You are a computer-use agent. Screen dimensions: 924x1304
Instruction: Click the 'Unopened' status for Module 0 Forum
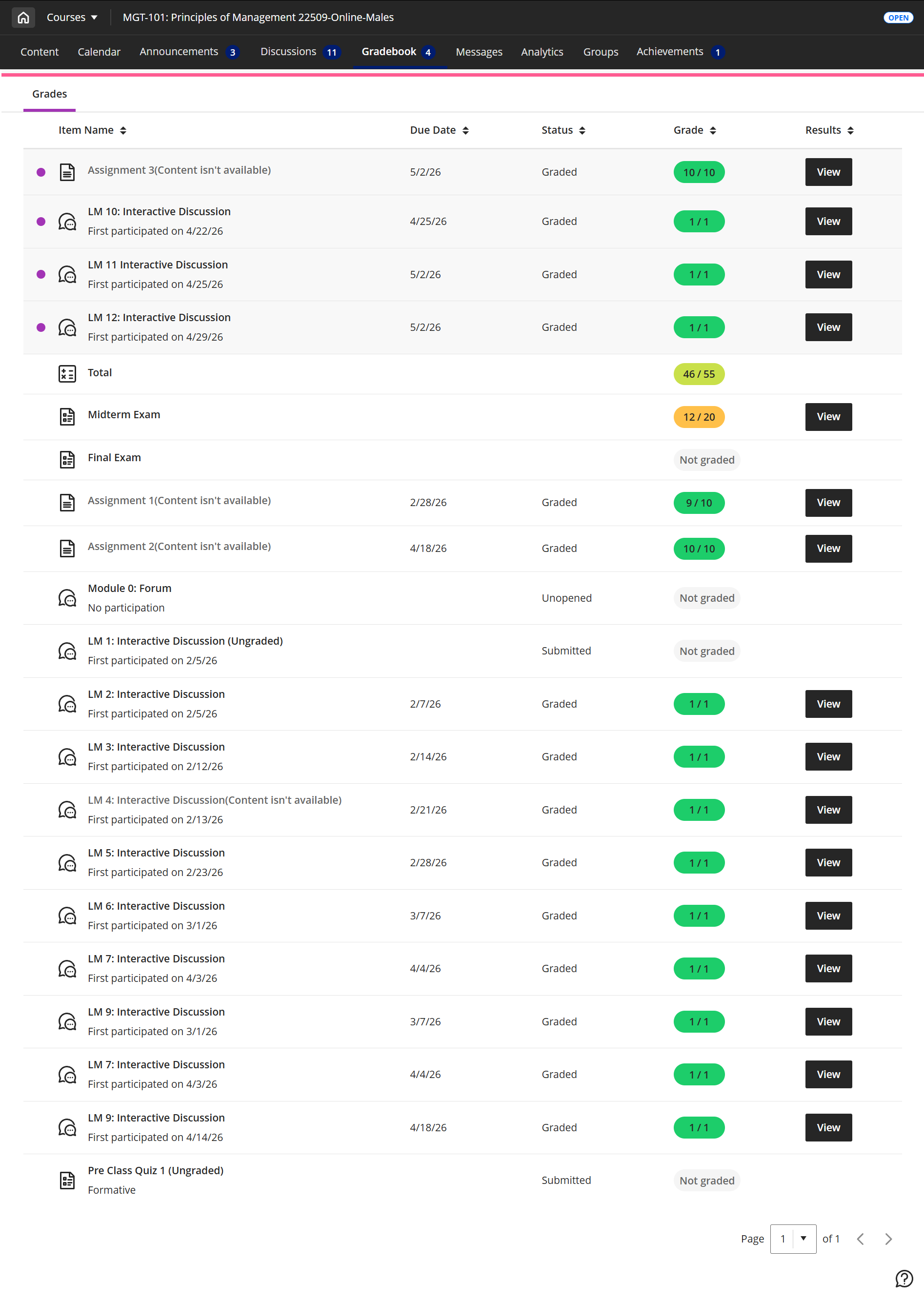[567, 598]
